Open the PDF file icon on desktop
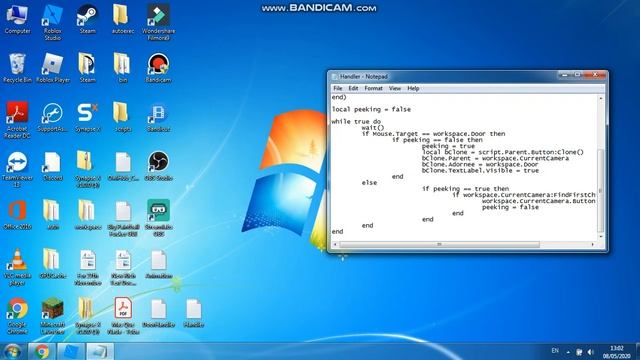This screenshot has width=640, height=360. point(122,316)
